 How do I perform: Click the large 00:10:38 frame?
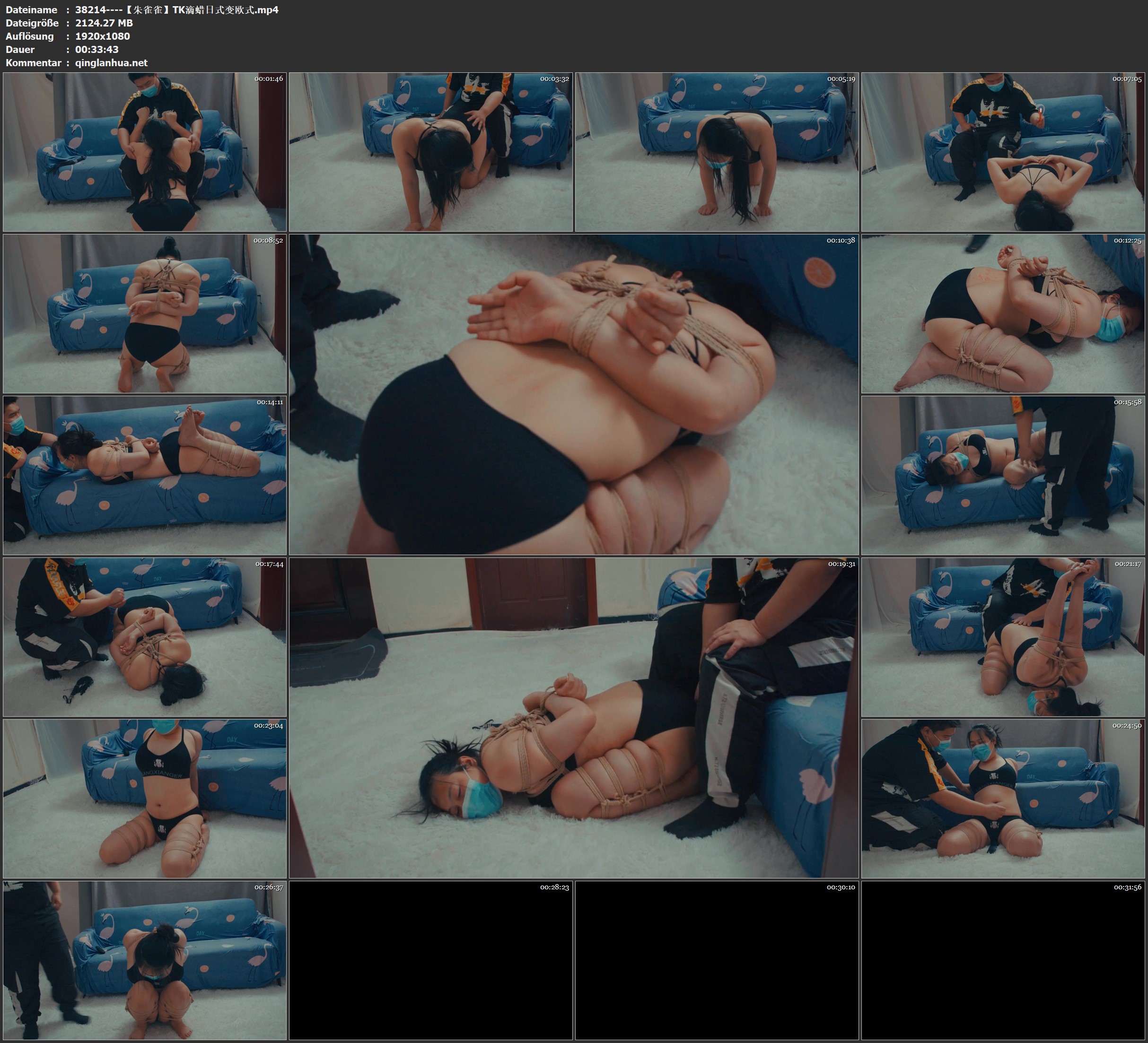[573, 394]
